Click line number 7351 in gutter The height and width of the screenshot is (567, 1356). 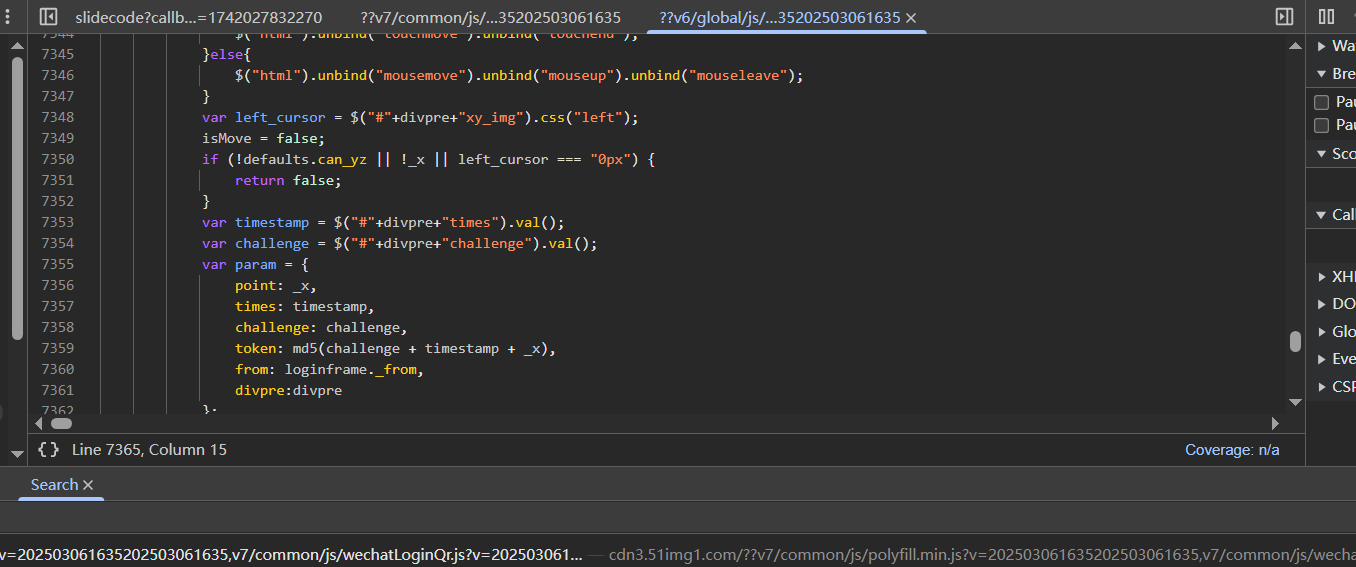57,180
